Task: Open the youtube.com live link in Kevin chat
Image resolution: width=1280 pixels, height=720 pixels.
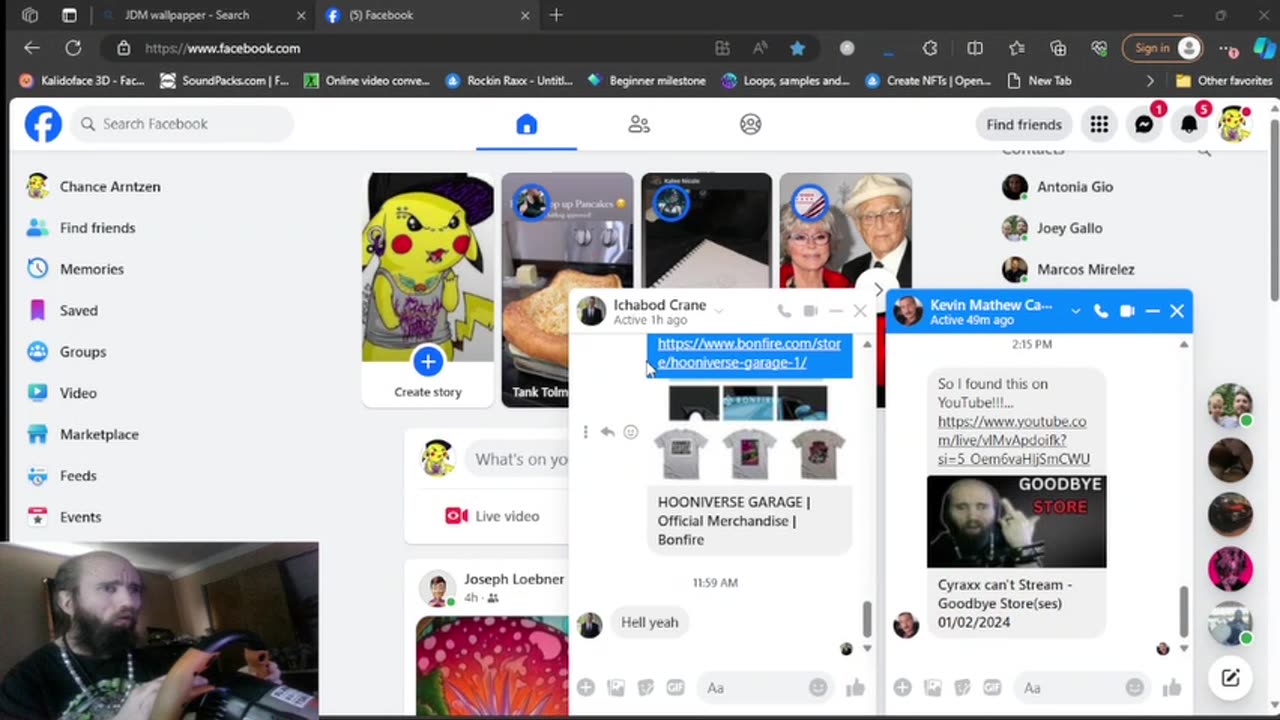Action: (x=1013, y=440)
